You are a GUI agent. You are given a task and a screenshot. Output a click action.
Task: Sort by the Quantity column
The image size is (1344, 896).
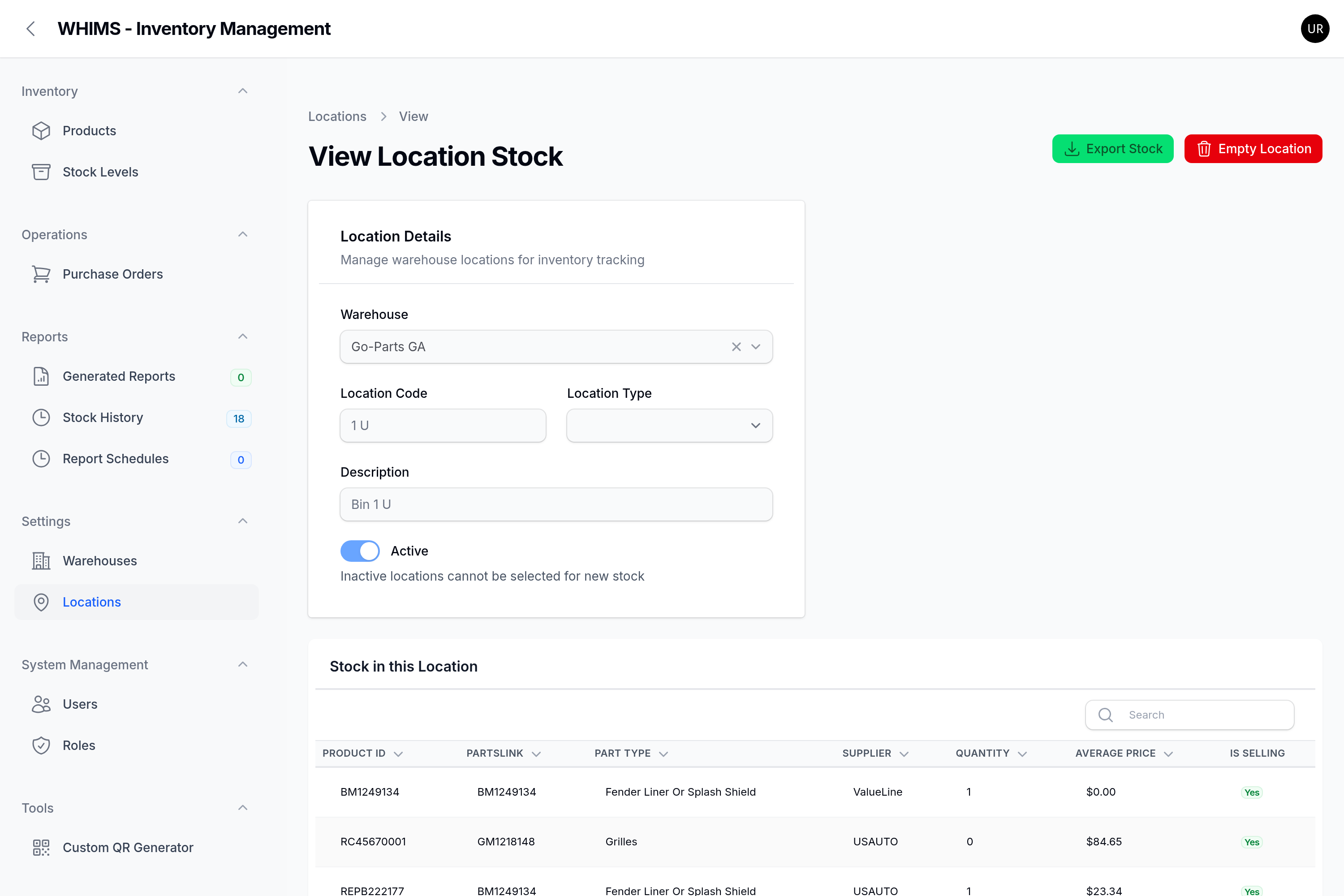coord(991,753)
